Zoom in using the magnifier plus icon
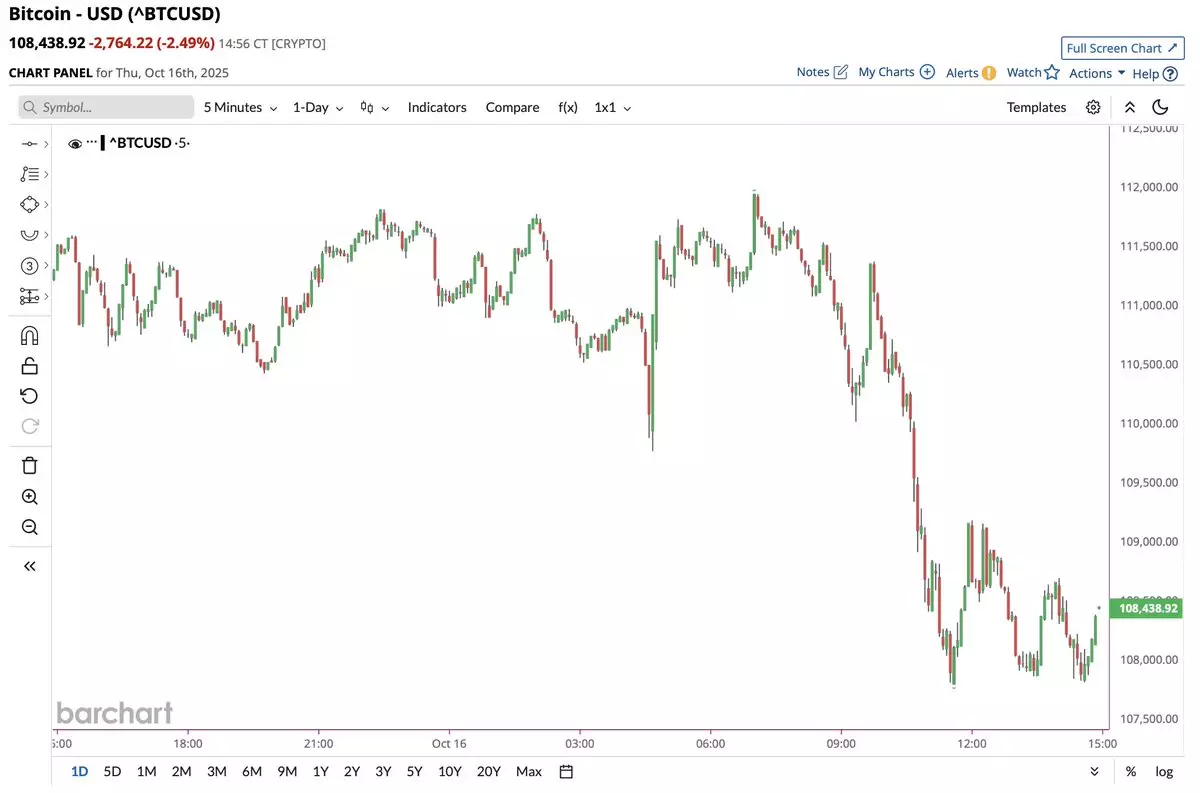The height and width of the screenshot is (793, 1200). point(29,497)
